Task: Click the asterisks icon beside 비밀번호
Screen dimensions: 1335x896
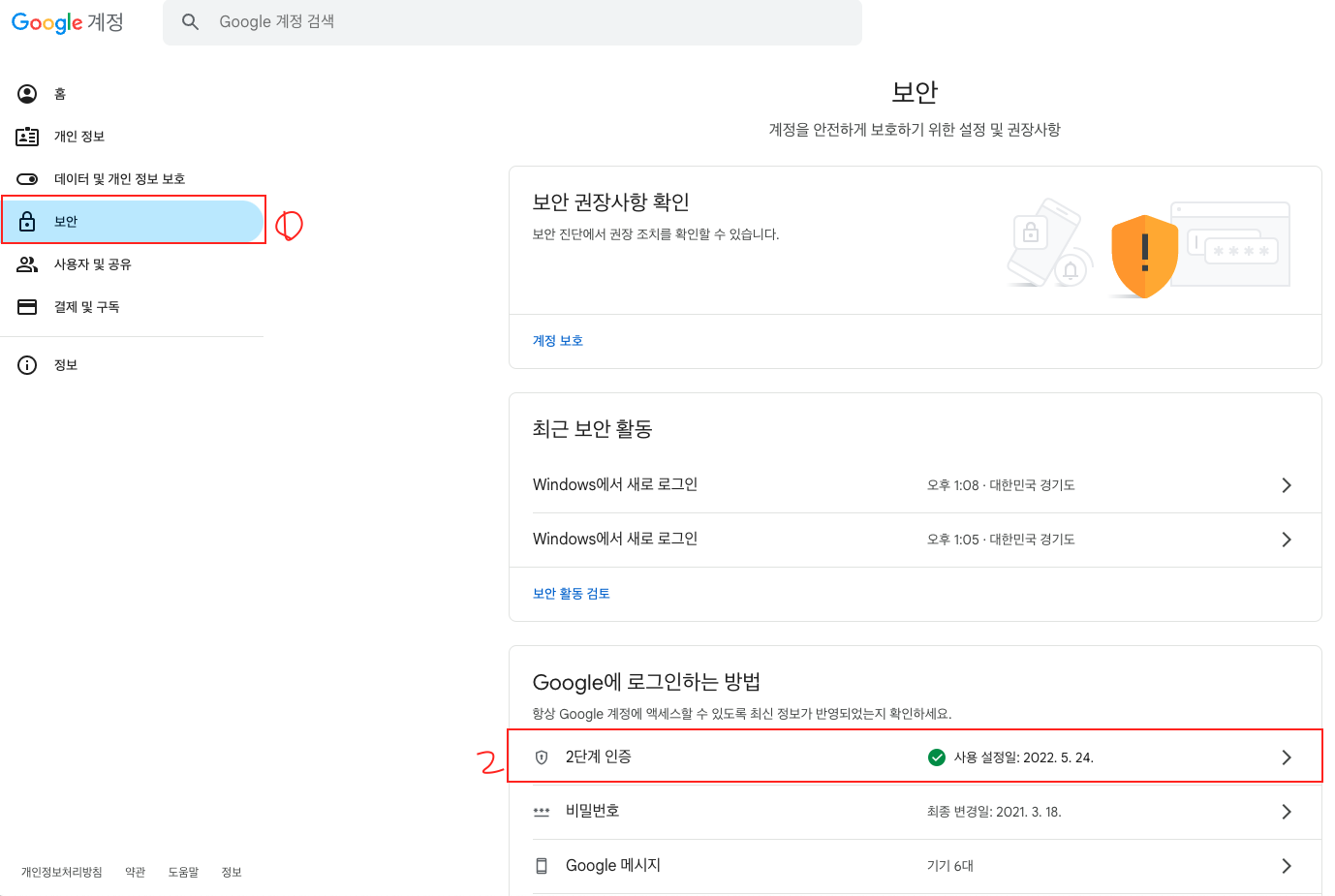Action: [542, 812]
